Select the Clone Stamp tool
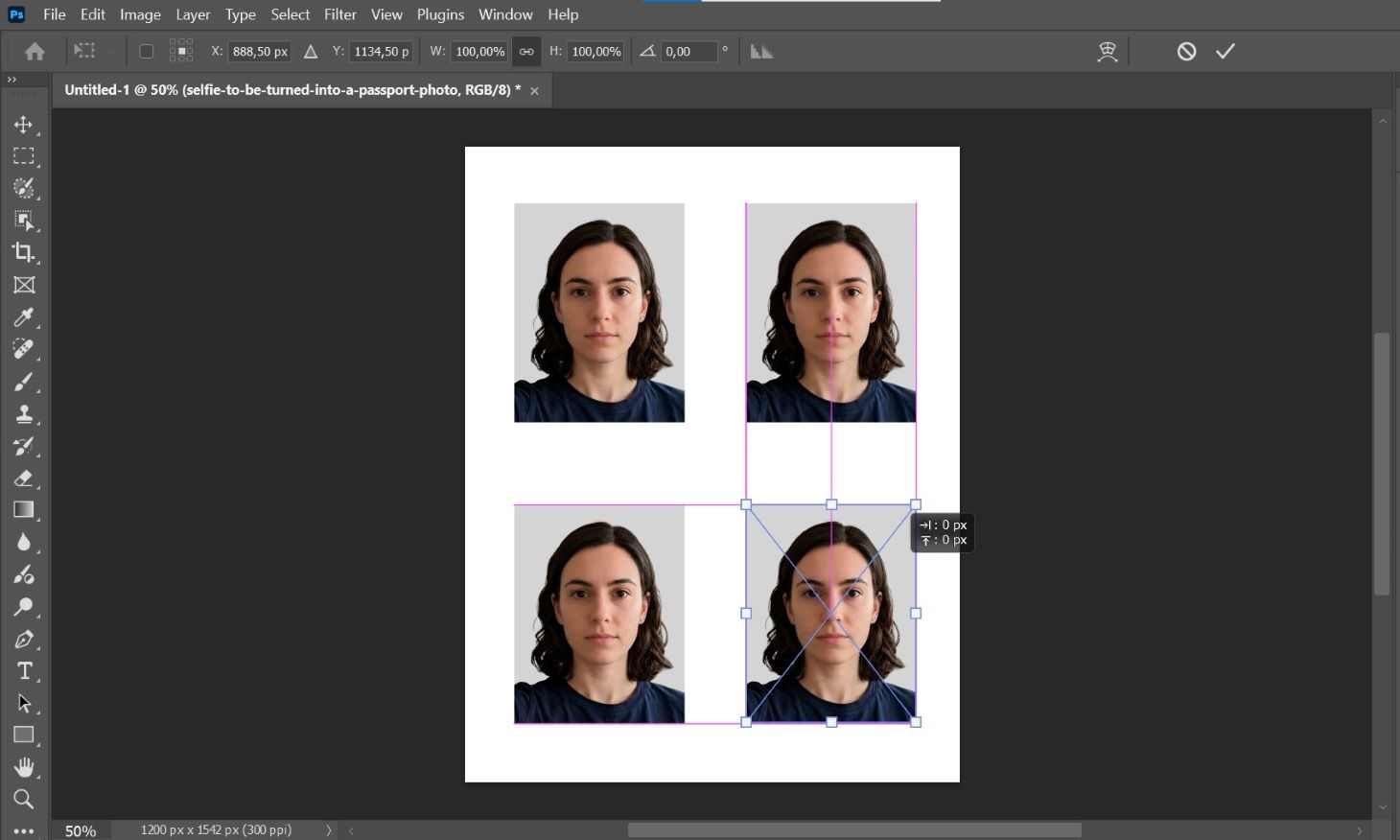 pyautogui.click(x=24, y=413)
